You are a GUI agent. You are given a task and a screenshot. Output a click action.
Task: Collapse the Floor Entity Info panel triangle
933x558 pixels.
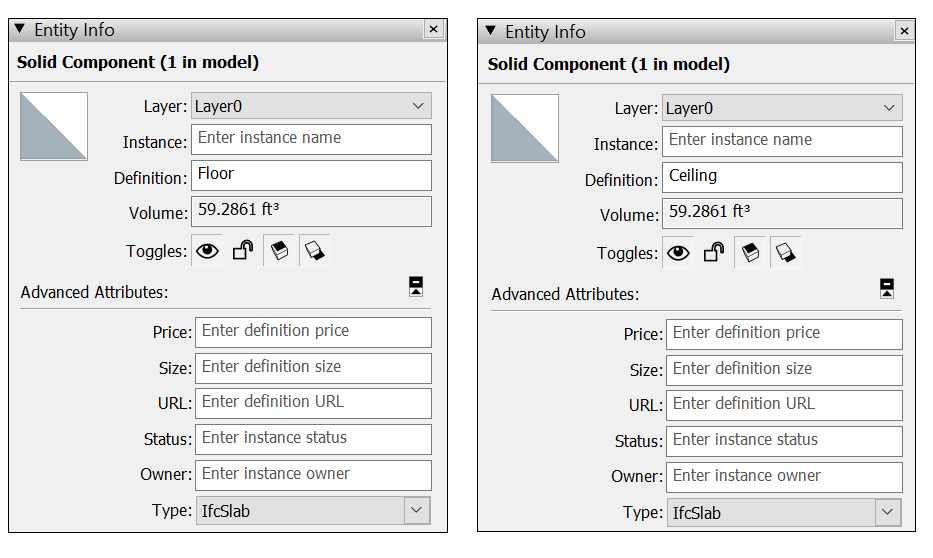click(x=20, y=29)
